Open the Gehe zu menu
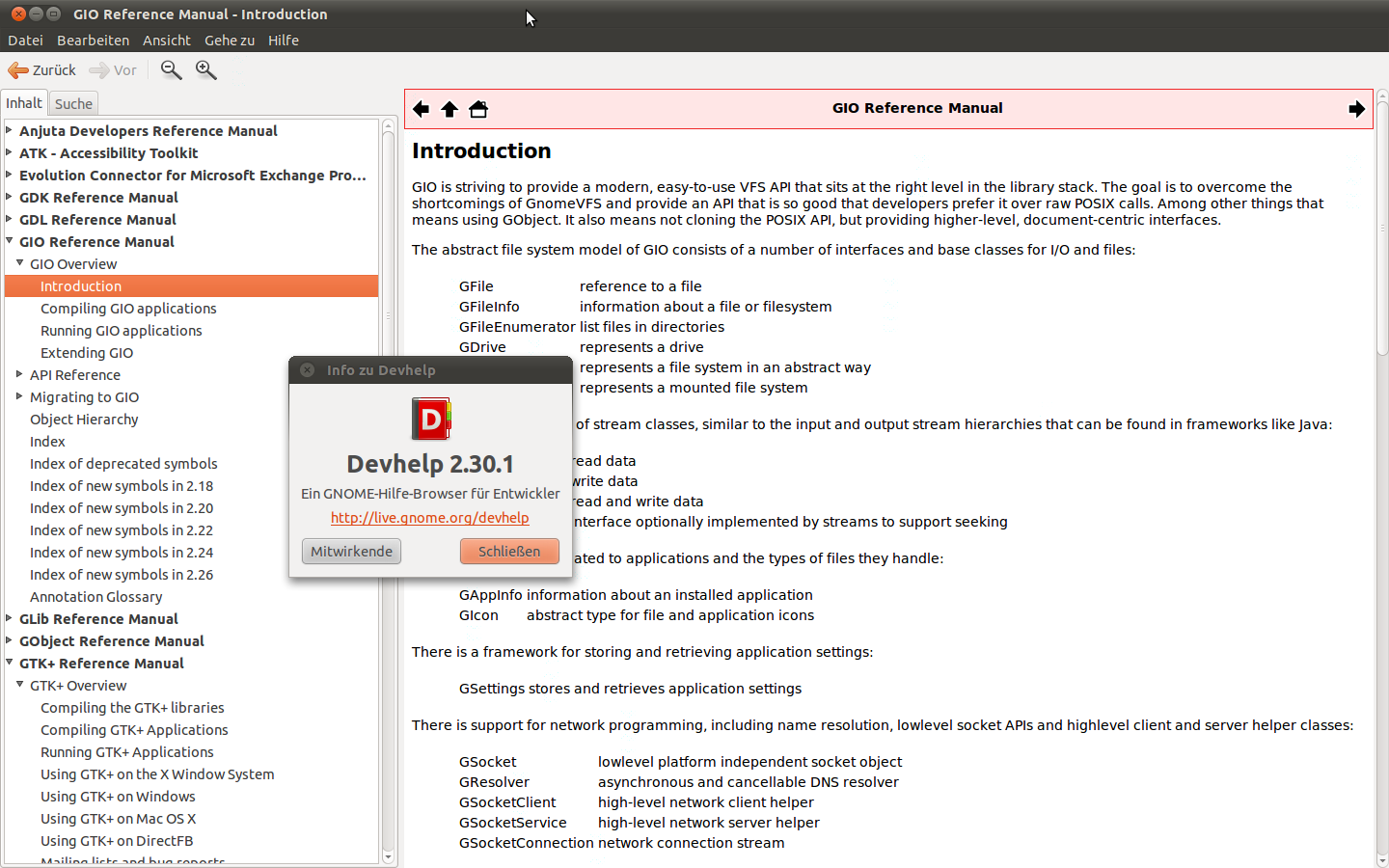 [229, 40]
